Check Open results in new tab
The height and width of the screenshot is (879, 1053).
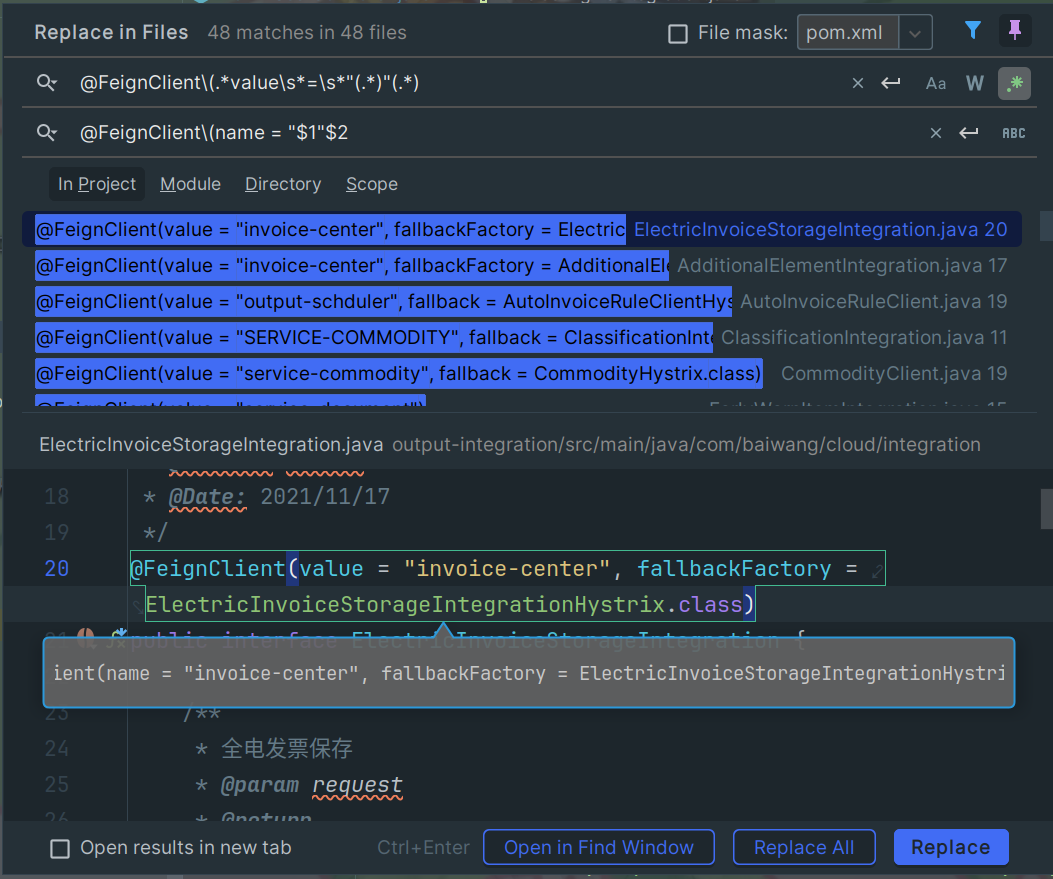(x=61, y=848)
